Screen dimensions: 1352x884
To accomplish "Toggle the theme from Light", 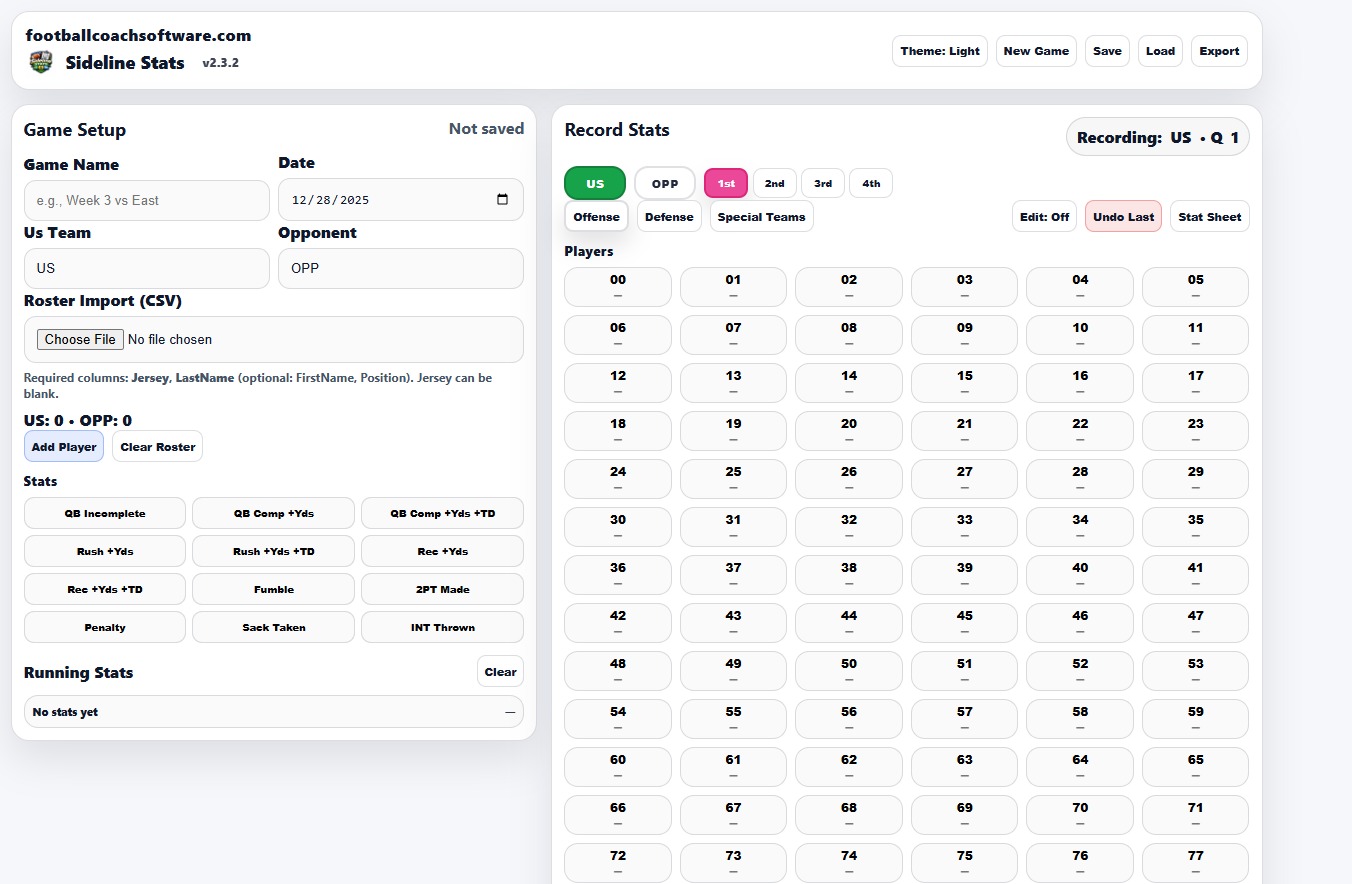I will coord(939,50).
